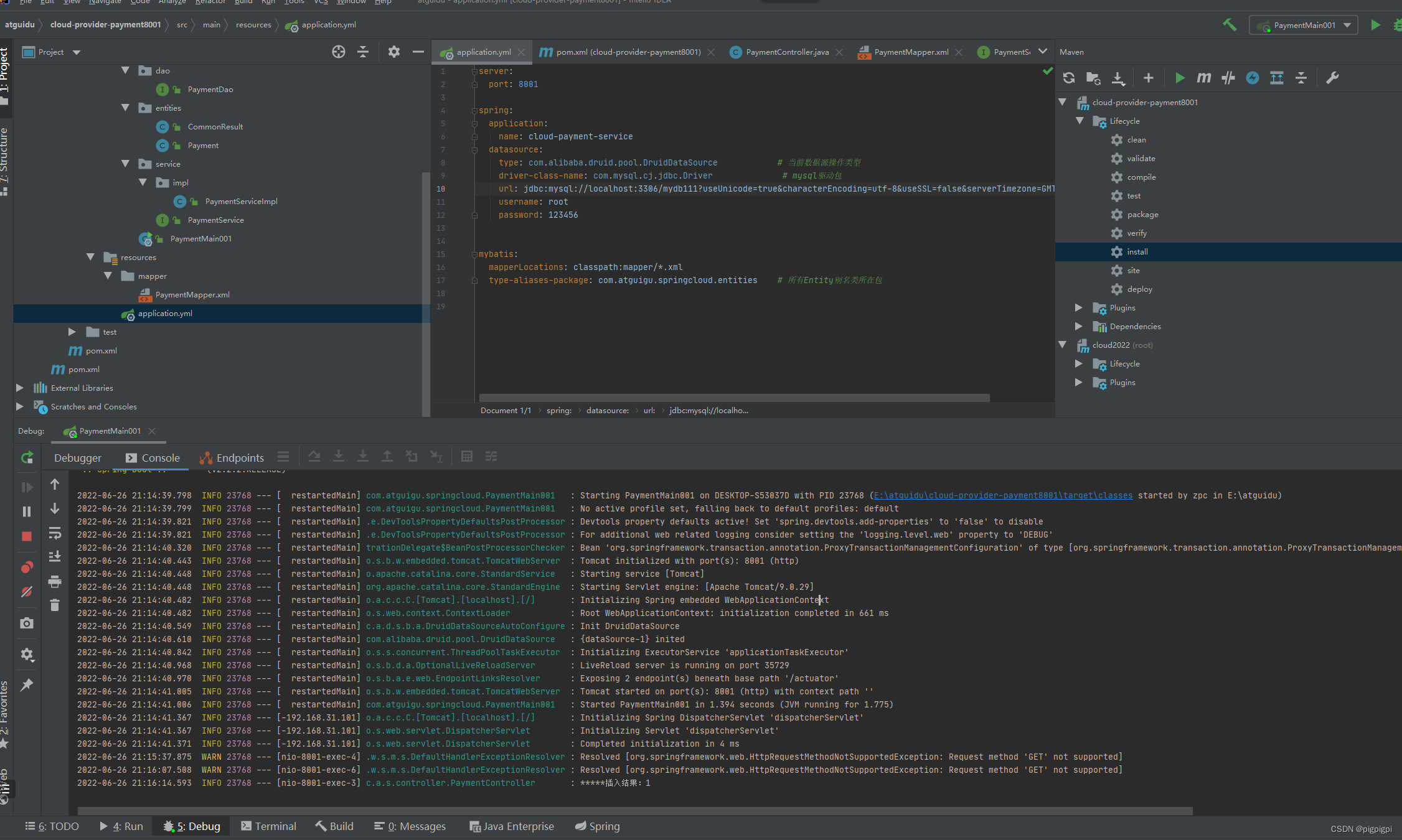Viewport: 1402px width, 840px height.
Task: Click the console horizontal scrollbar
Action: (635, 811)
